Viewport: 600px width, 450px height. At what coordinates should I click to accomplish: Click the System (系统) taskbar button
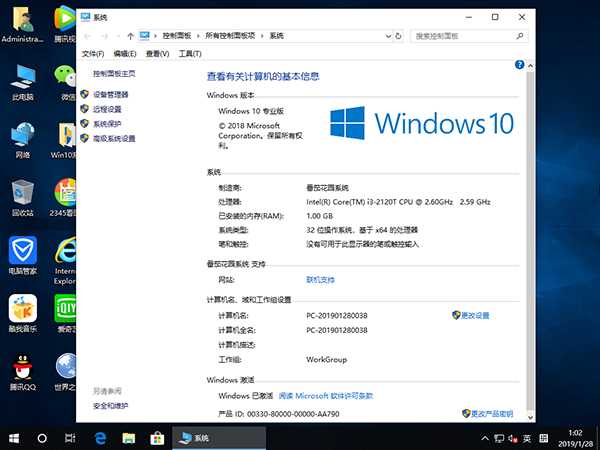tap(219, 438)
